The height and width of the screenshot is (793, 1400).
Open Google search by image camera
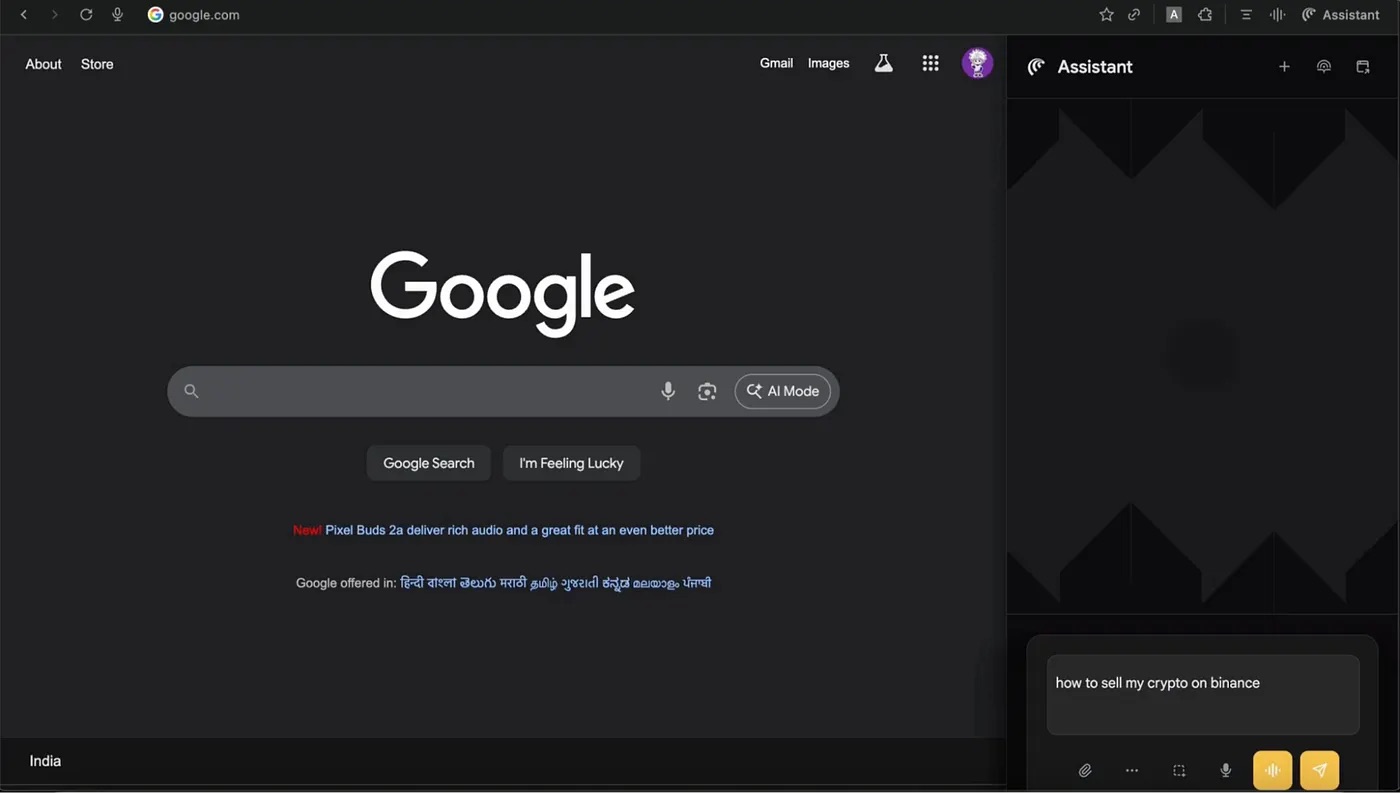707,391
